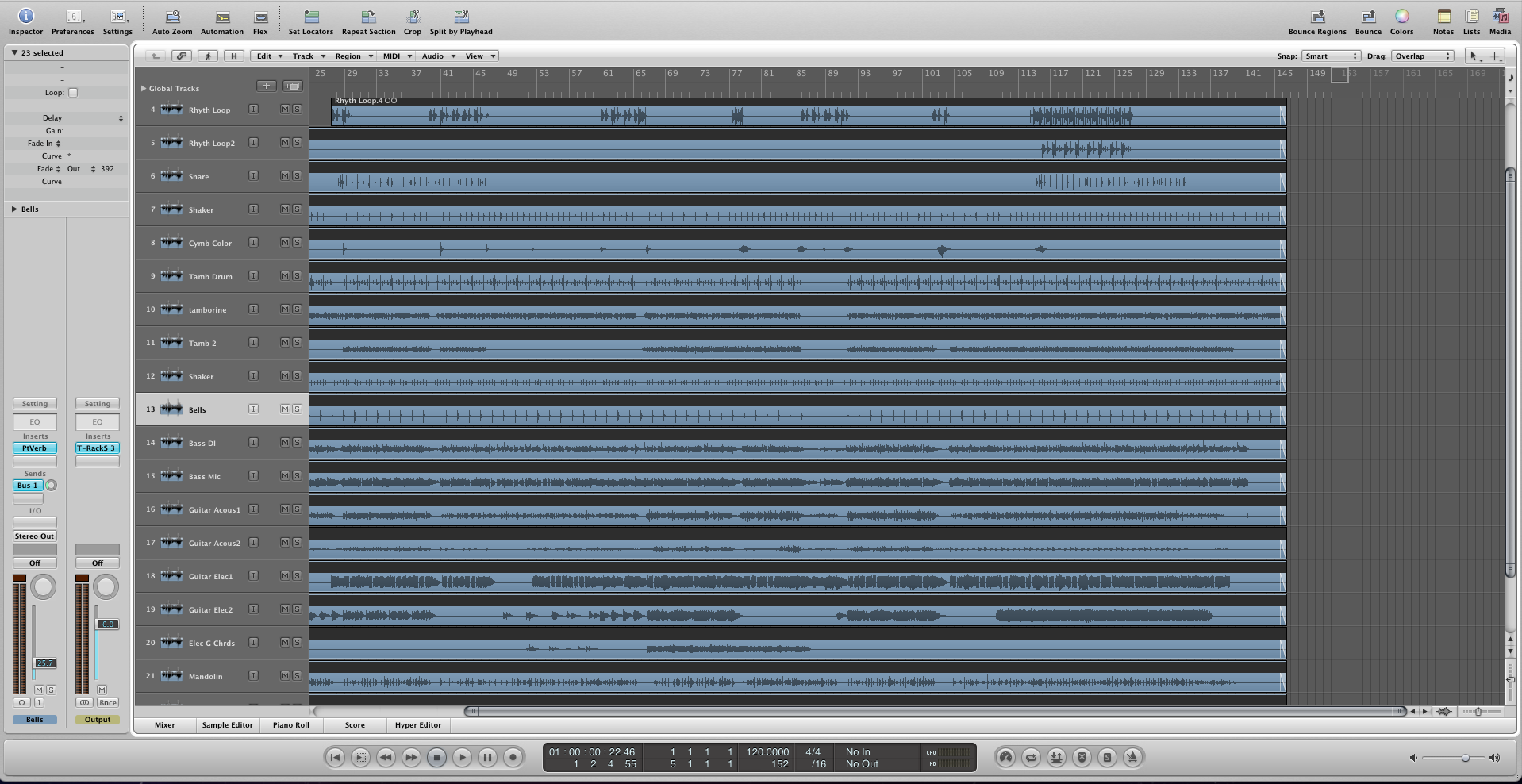The image size is (1522, 784).
Task: Mute the Shaker track 7
Action: pyautogui.click(x=285, y=209)
